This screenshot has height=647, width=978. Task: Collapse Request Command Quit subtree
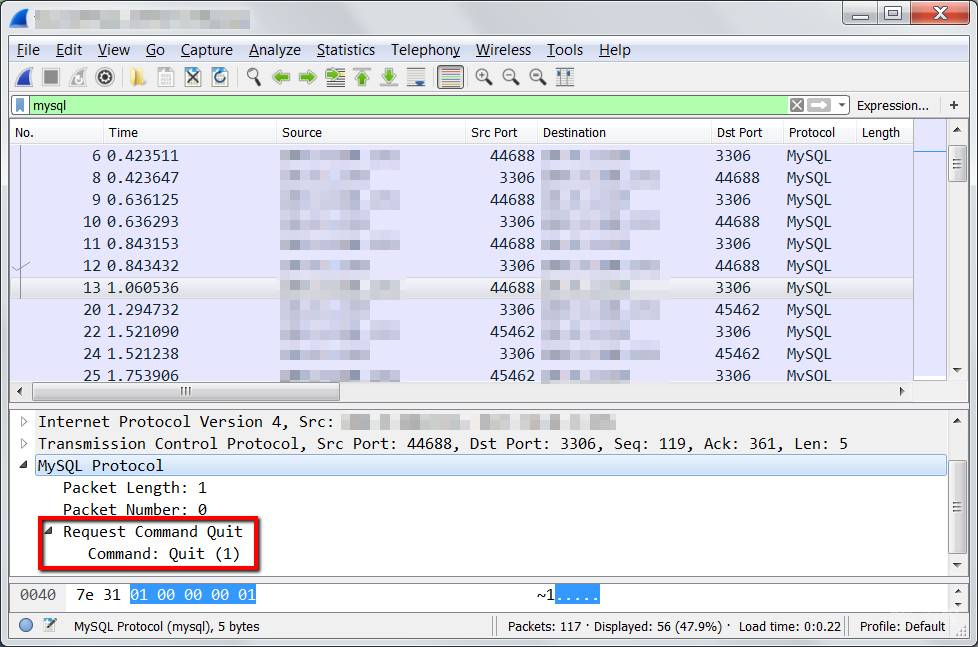tap(49, 531)
